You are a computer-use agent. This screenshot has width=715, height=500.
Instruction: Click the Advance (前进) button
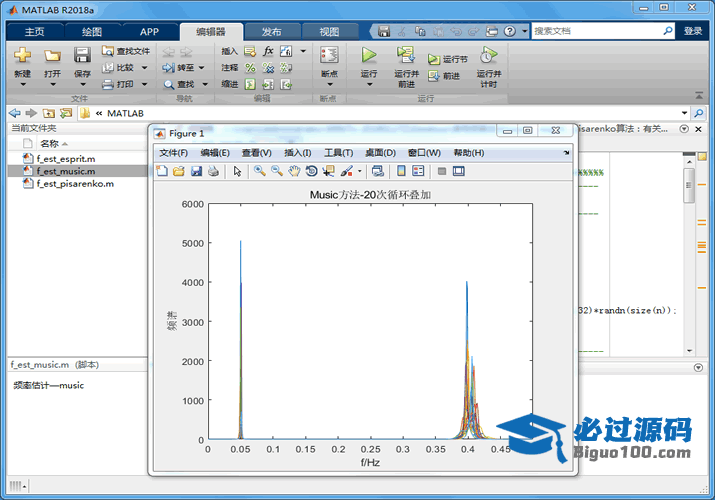(444, 76)
